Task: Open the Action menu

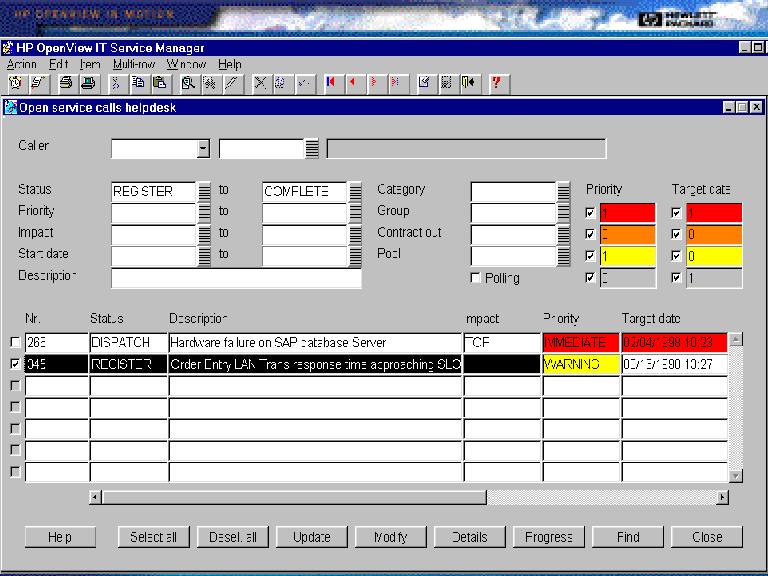Action: point(21,64)
